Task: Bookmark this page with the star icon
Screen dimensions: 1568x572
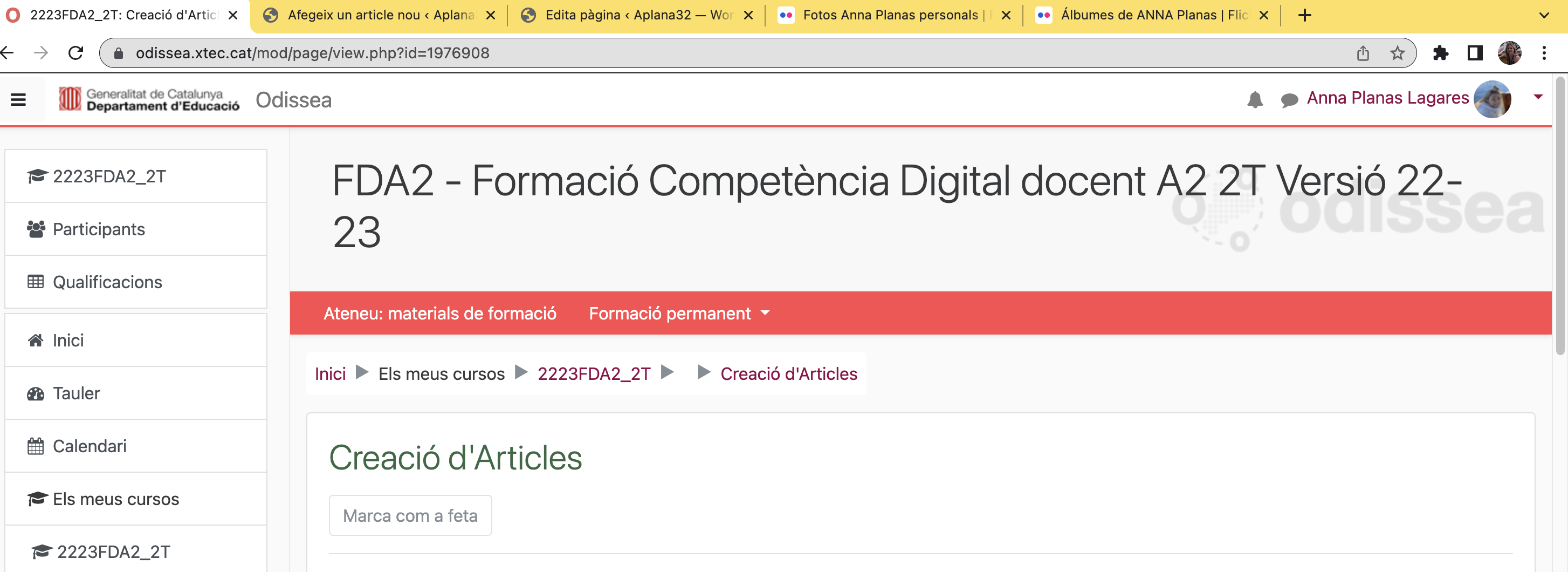Action: point(1397,52)
